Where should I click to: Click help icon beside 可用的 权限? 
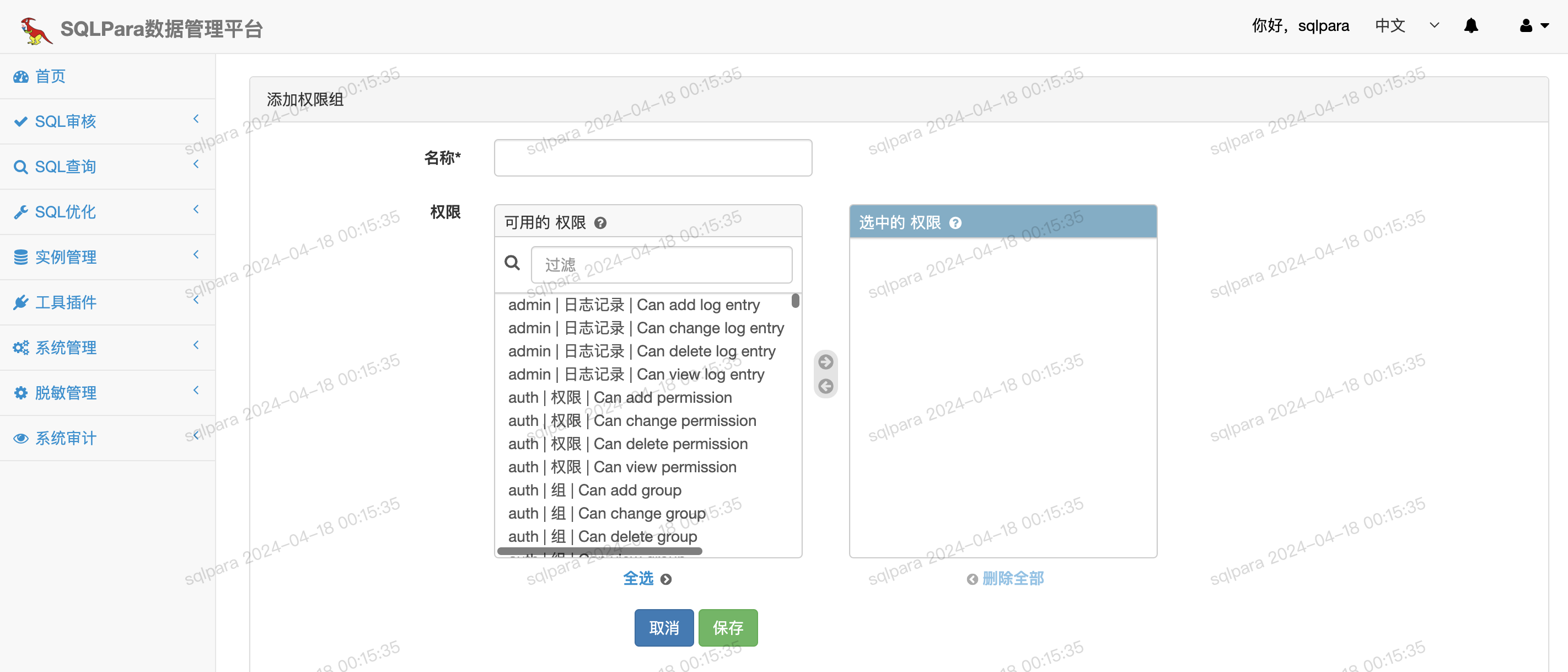[600, 223]
